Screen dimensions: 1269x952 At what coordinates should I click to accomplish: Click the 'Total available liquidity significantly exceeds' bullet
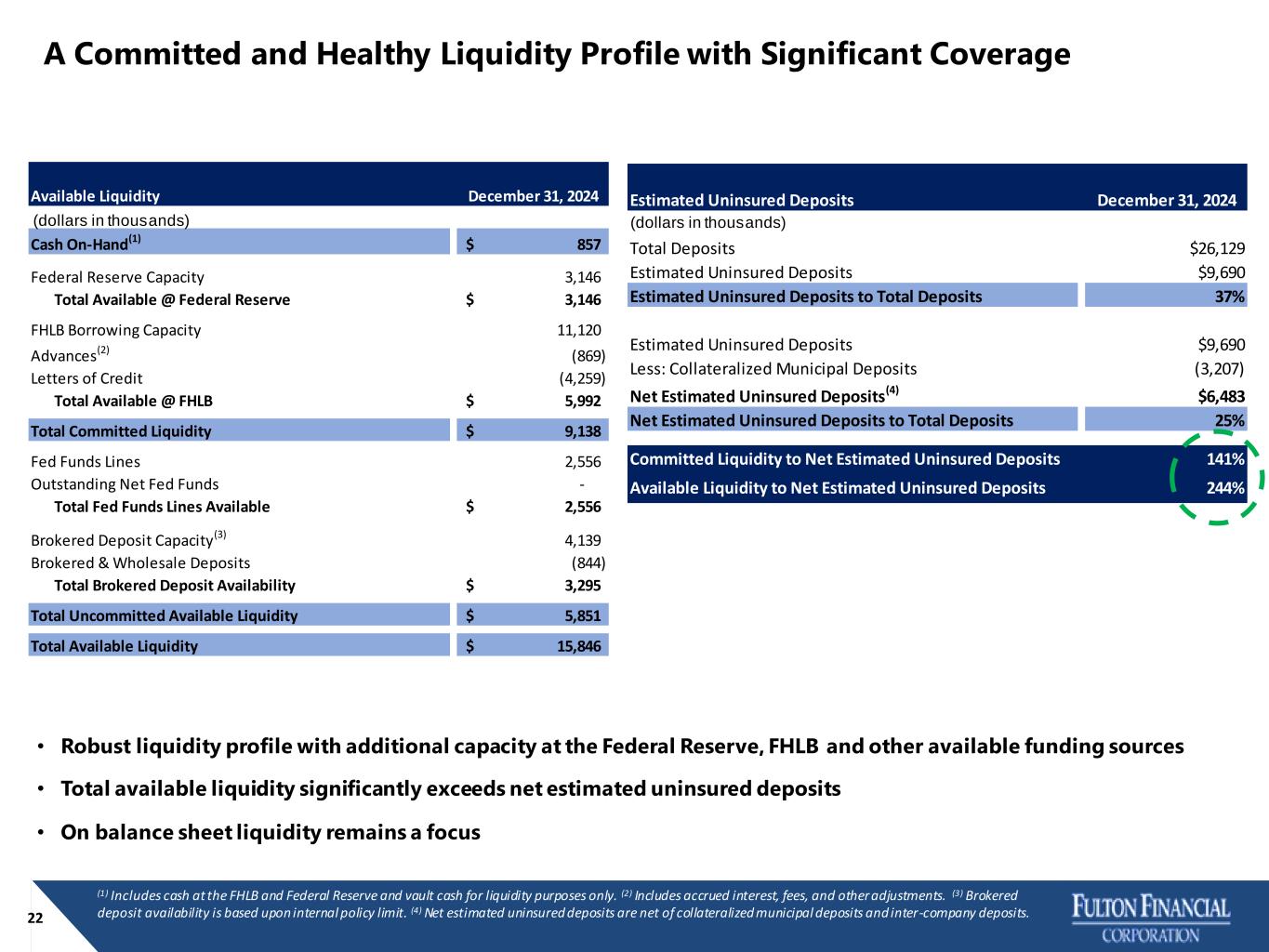[x=450, y=789]
